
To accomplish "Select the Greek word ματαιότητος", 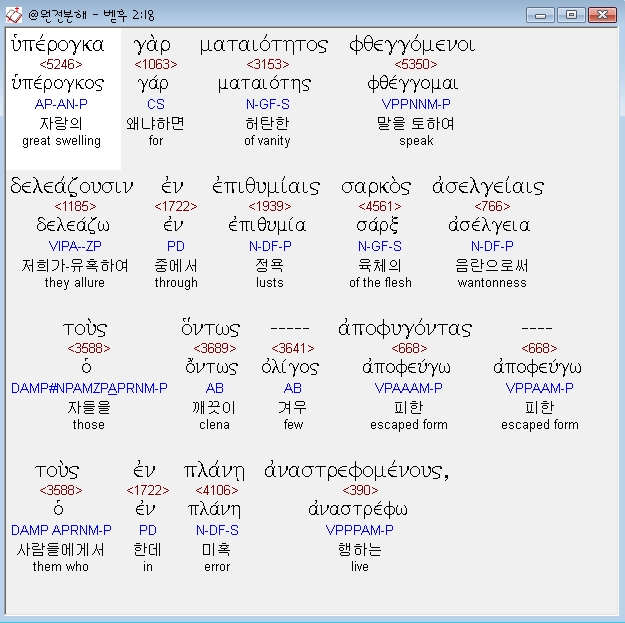I will coord(263,45).
